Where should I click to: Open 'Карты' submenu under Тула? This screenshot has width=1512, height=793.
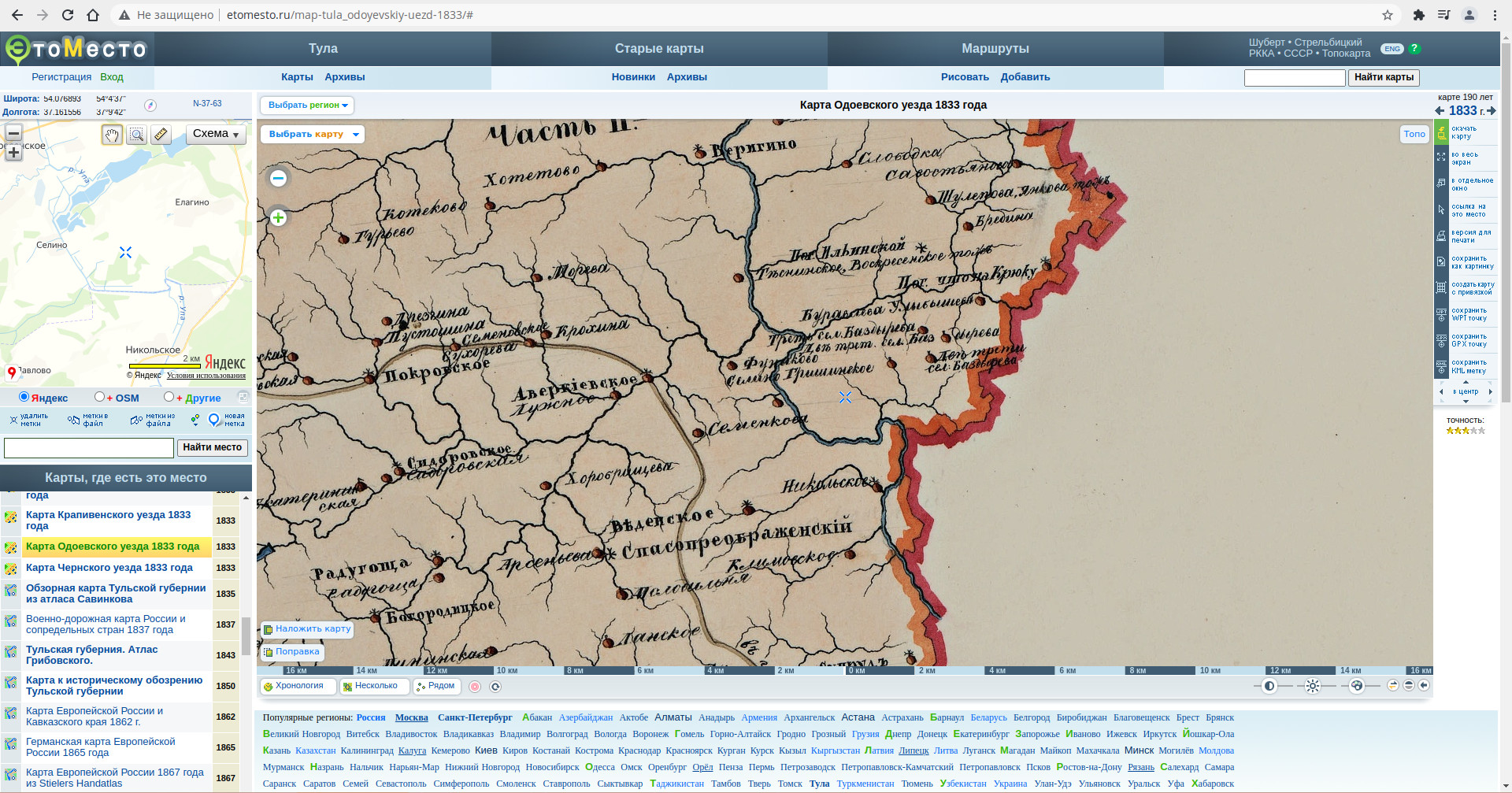coord(297,77)
